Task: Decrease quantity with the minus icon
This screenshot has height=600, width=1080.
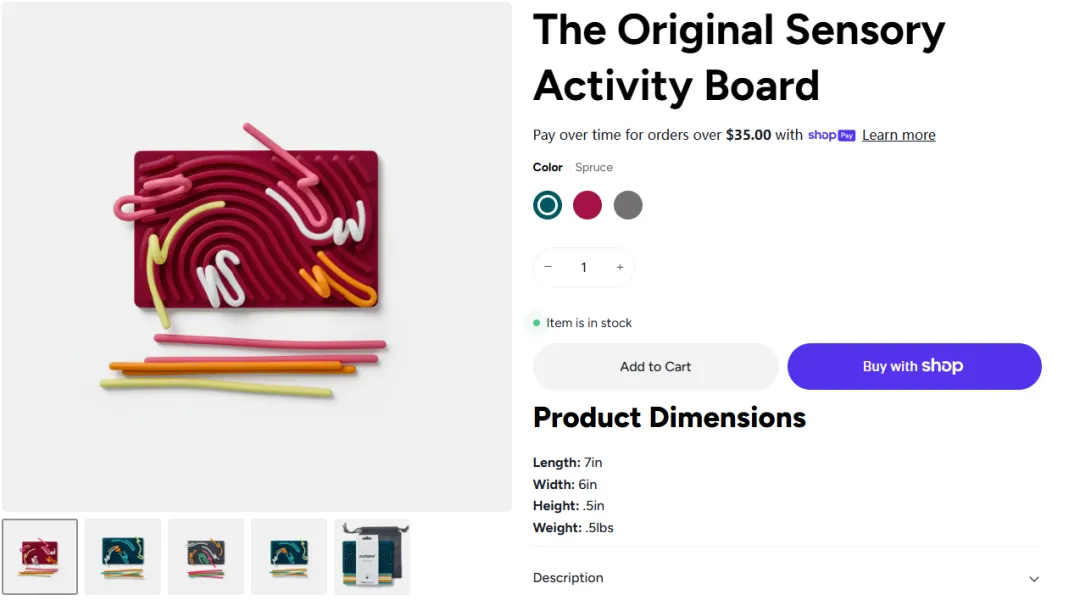Action: coord(548,267)
